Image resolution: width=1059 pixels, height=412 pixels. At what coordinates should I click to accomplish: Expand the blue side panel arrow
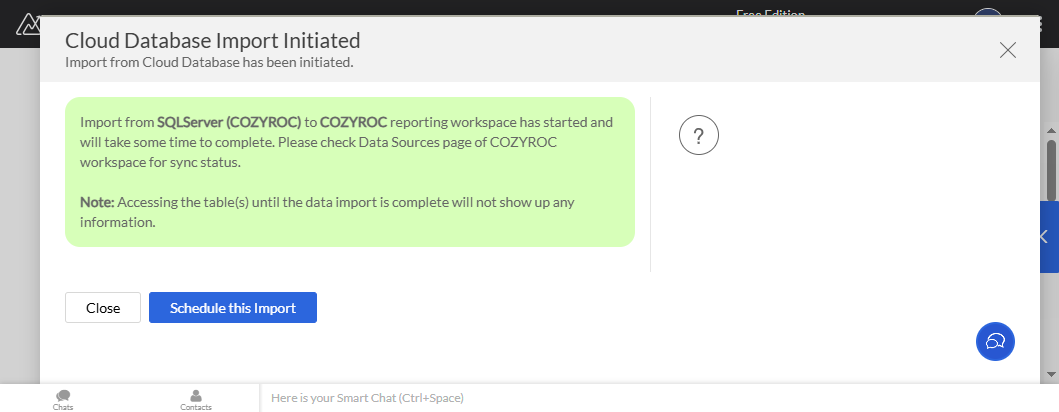(x=1045, y=237)
